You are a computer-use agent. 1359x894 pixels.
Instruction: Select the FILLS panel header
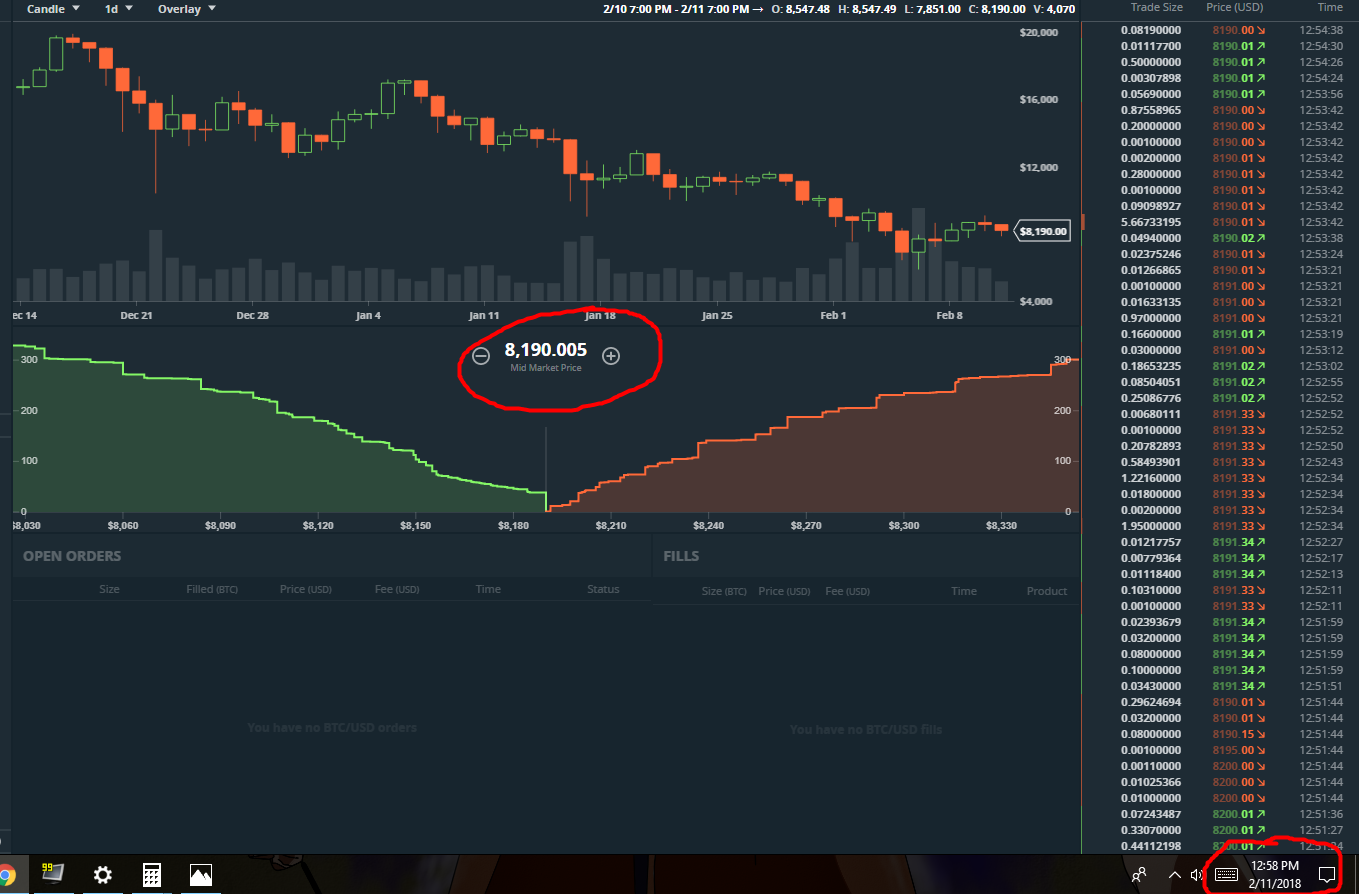click(x=681, y=556)
